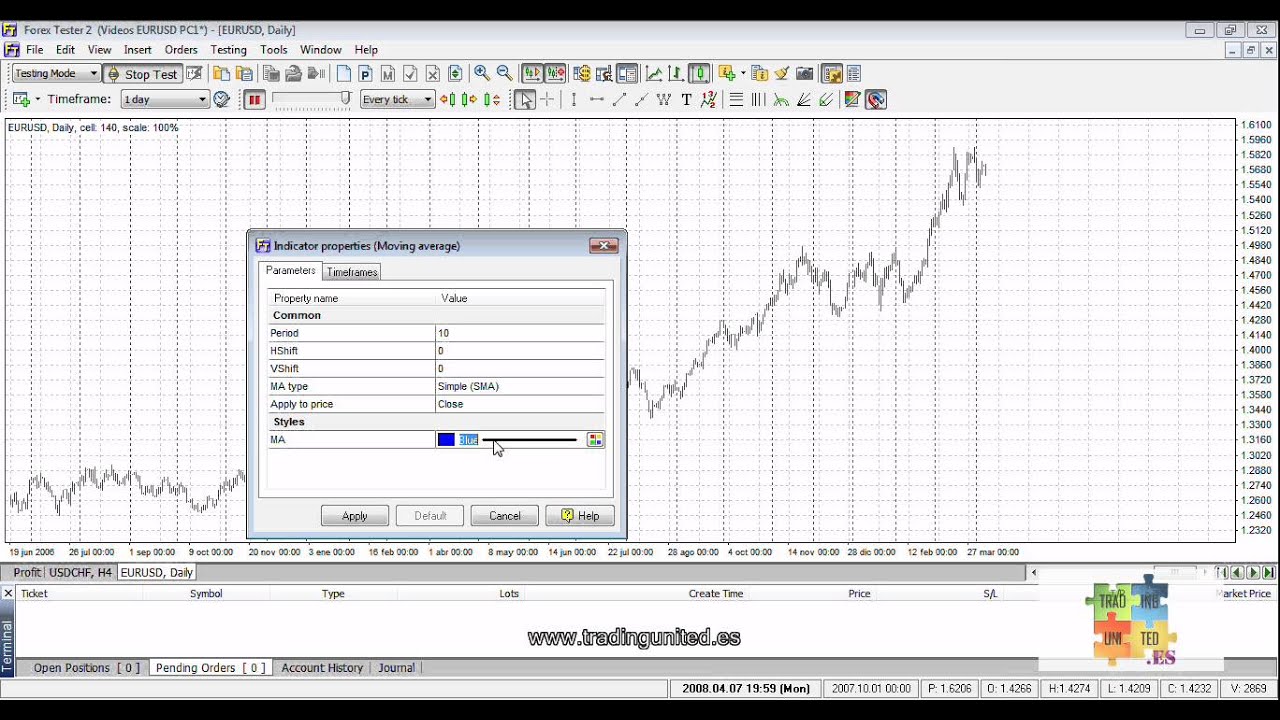This screenshot has width=1280, height=720.
Task: Click the Apply to price Close value
Action: tap(520, 404)
